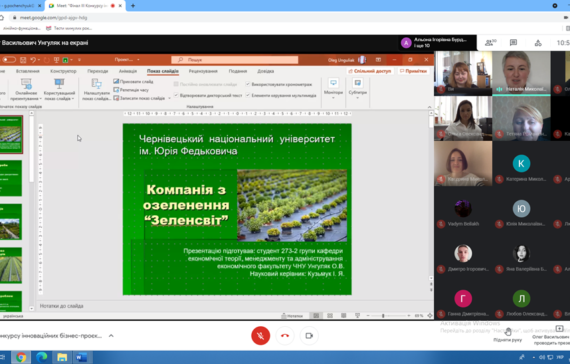Open Word from the taskbar
The width and height of the screenshot is (570, 364).
(x=81, y=357)
